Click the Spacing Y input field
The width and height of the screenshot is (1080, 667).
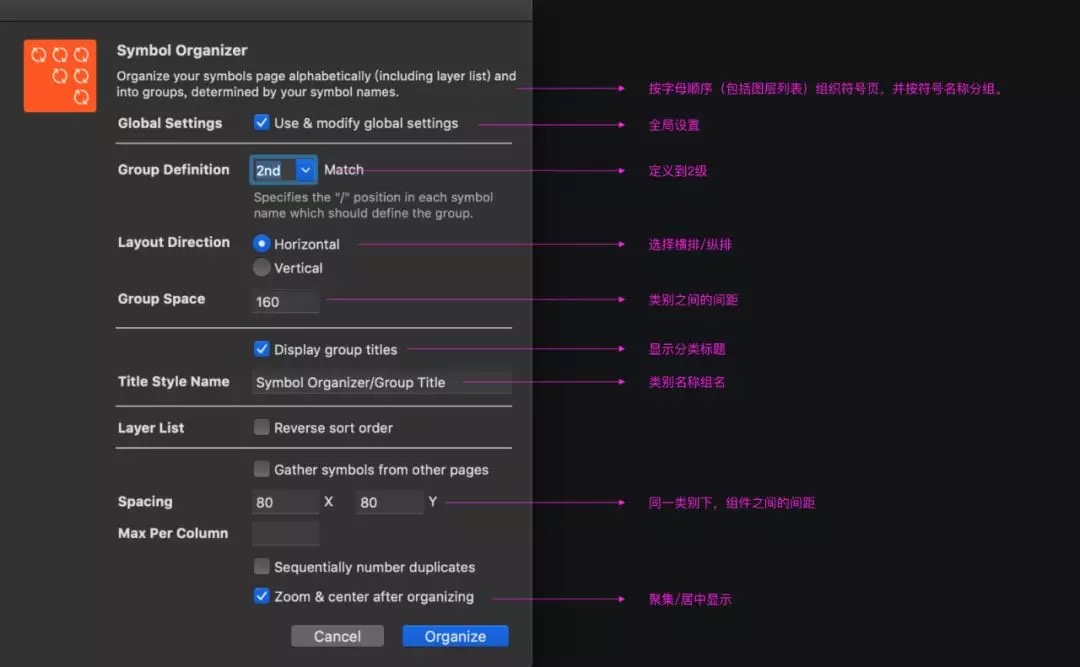point(389,502)
